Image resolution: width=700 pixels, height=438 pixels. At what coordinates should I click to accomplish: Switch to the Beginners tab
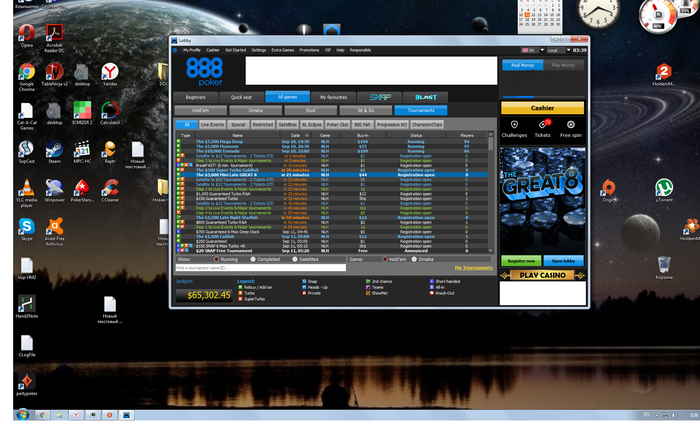click(196, 97)
